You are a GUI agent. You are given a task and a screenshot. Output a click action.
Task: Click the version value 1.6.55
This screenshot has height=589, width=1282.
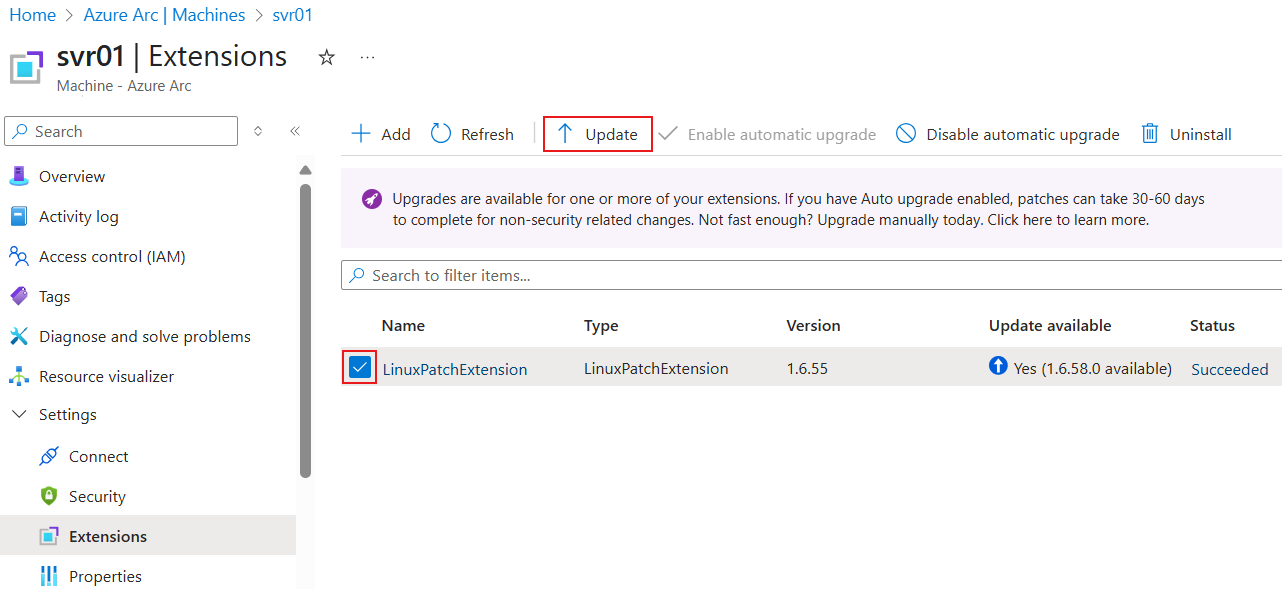point(807,368)
